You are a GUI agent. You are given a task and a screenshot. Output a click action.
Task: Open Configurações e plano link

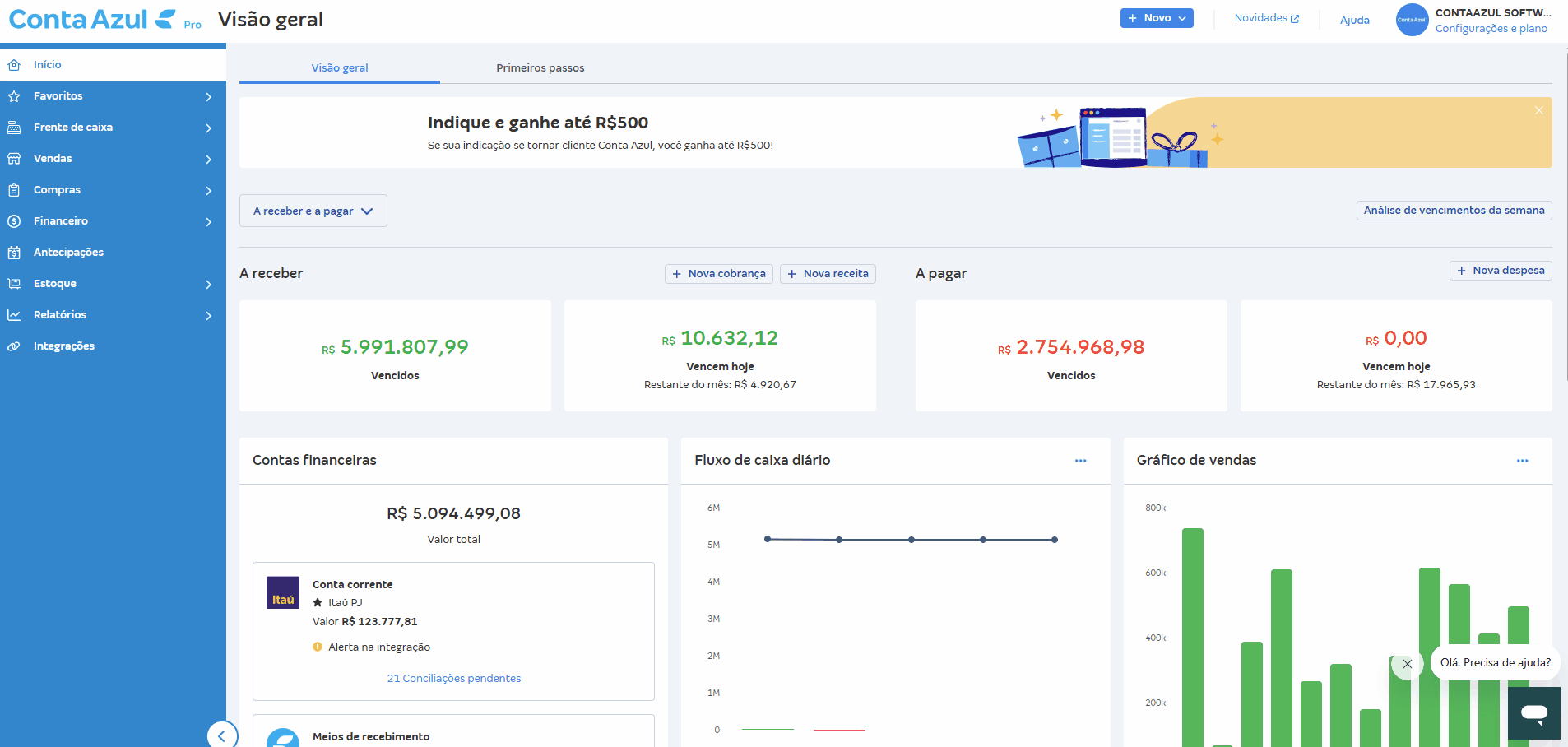(1491, 28)
